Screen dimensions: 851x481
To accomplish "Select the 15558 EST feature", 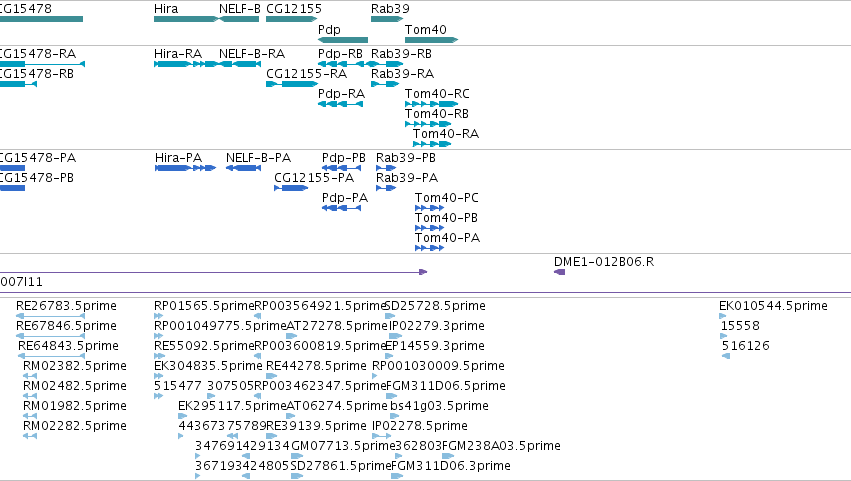I will (x=724, y=336).
